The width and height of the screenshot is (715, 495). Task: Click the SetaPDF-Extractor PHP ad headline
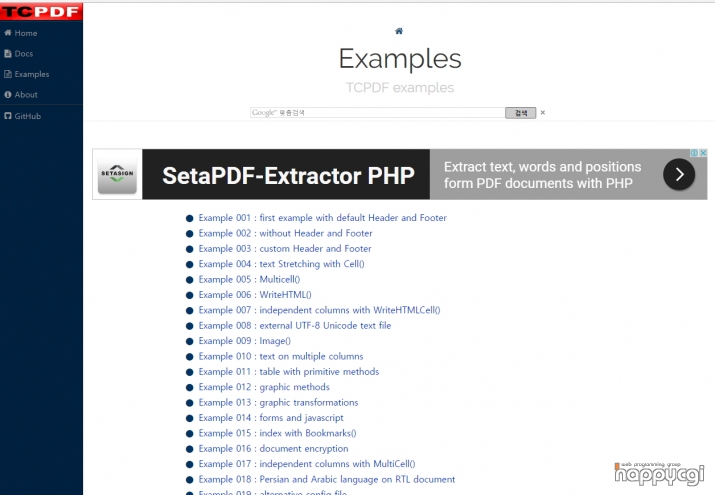pos(288,175)
